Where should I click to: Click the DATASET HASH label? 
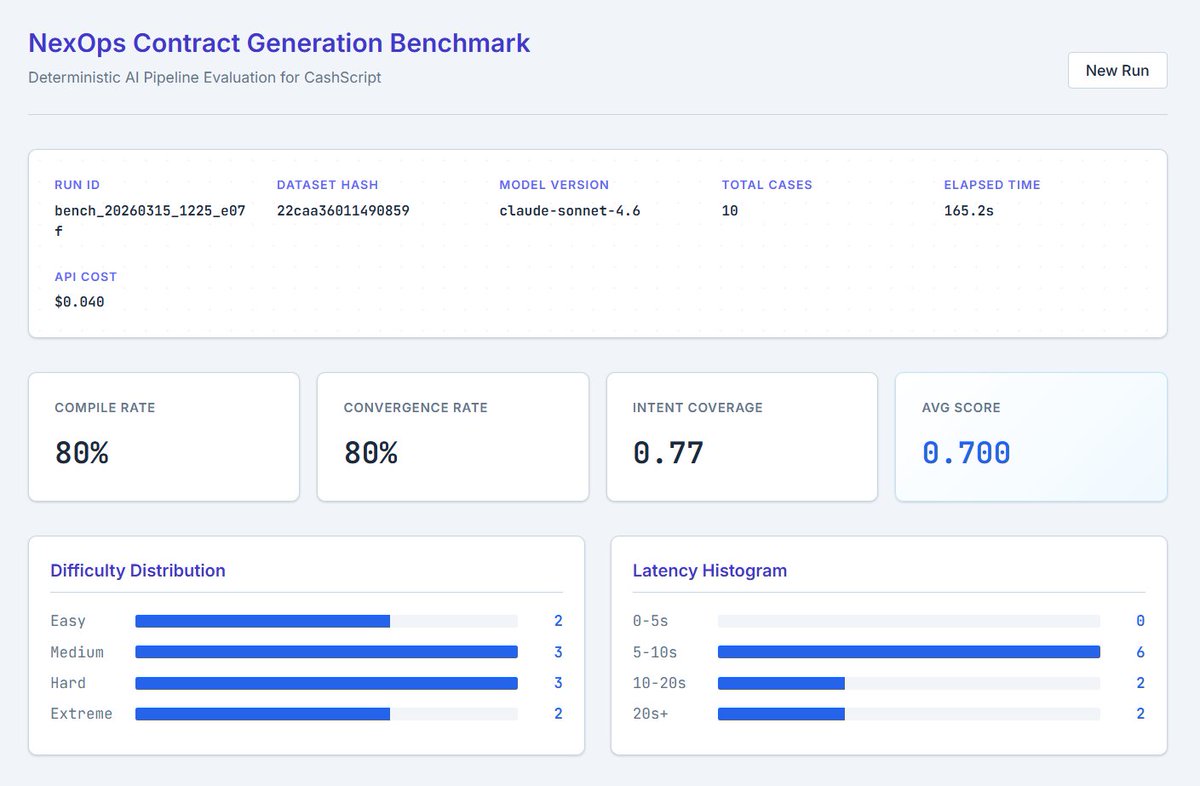point(327,185)
